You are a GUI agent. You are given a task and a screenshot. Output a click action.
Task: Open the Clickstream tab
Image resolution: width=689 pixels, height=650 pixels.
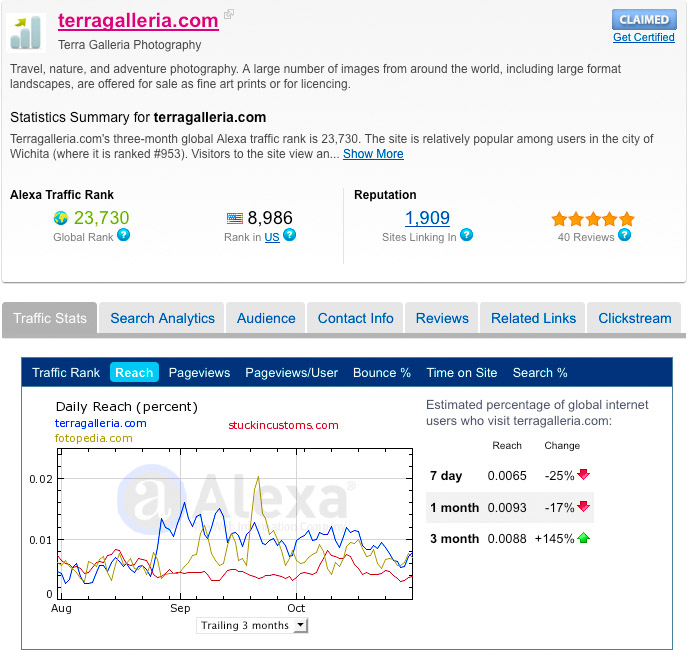coord(635,318)
